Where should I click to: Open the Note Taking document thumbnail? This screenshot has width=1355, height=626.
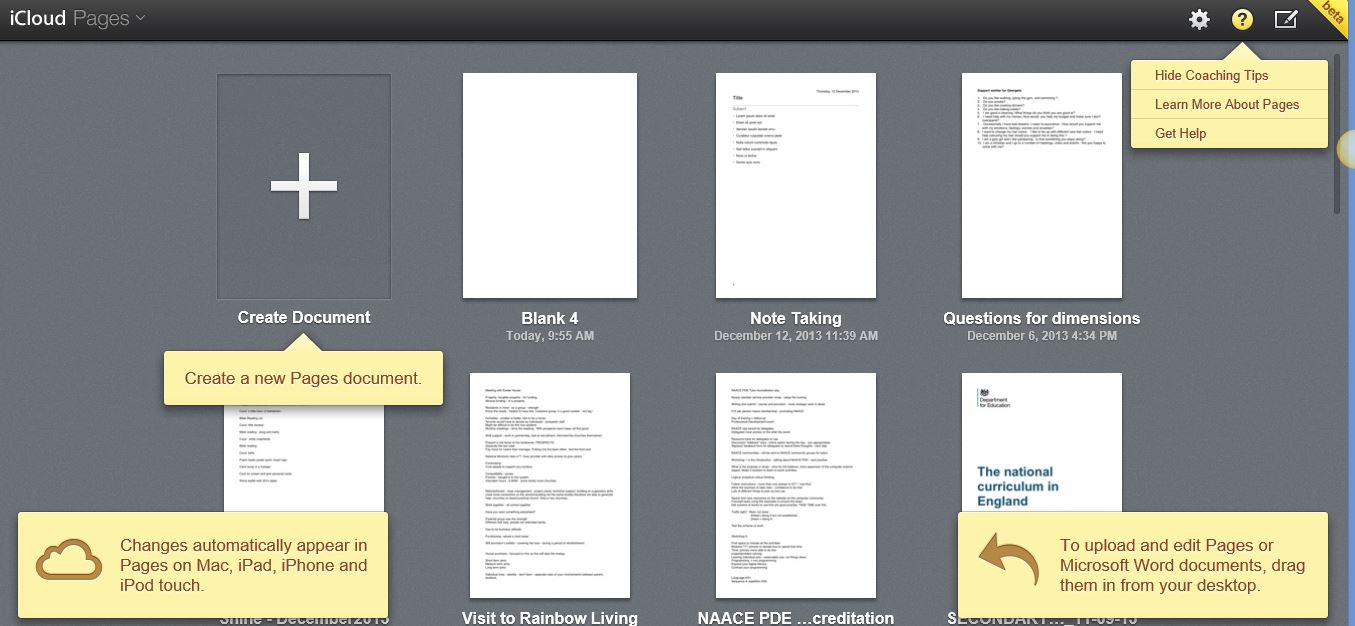[796, 186]
